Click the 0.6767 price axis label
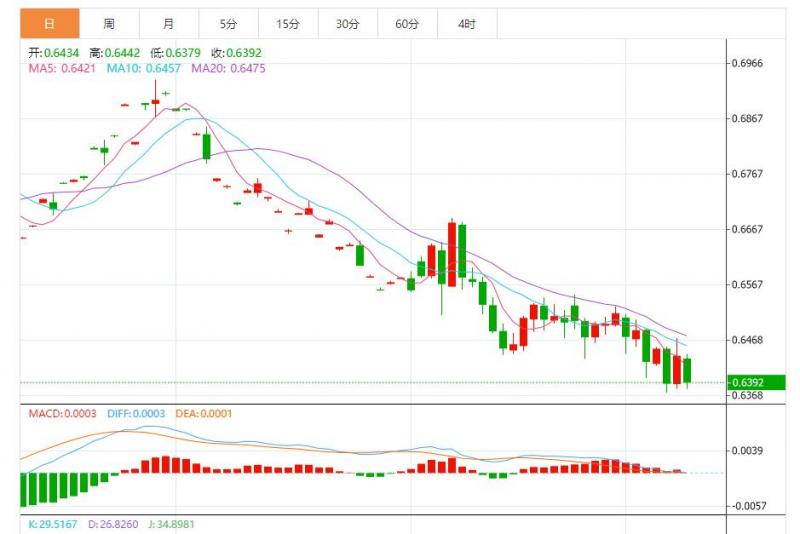800x534 pixels. tap(747, 174)
